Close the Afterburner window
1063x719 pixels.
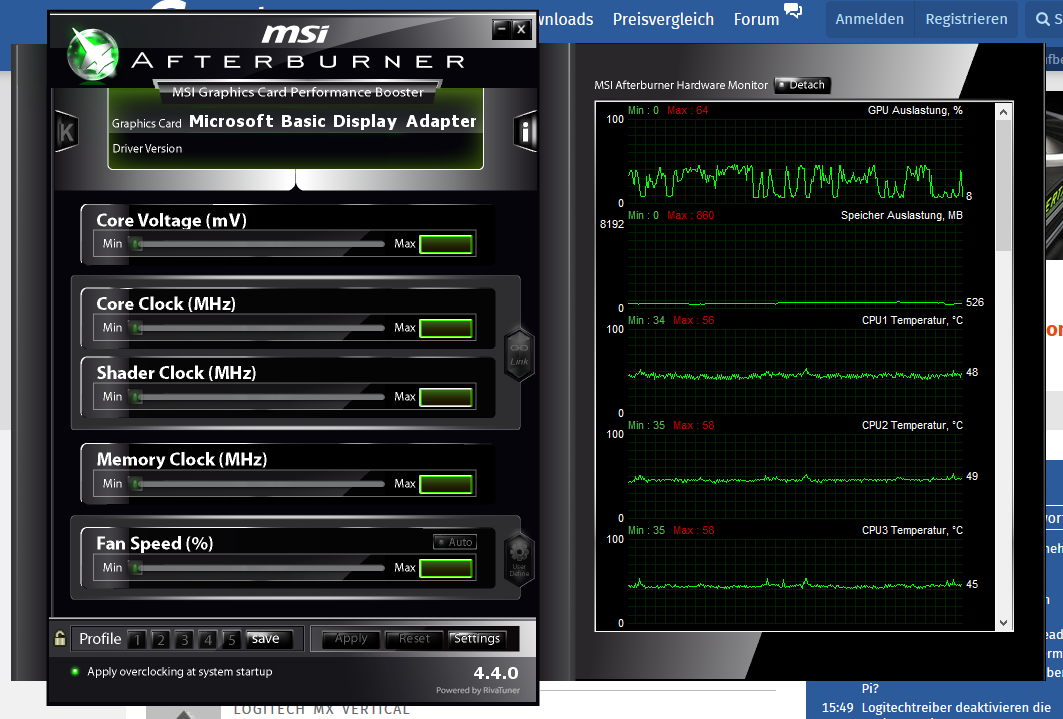point(521,28)
